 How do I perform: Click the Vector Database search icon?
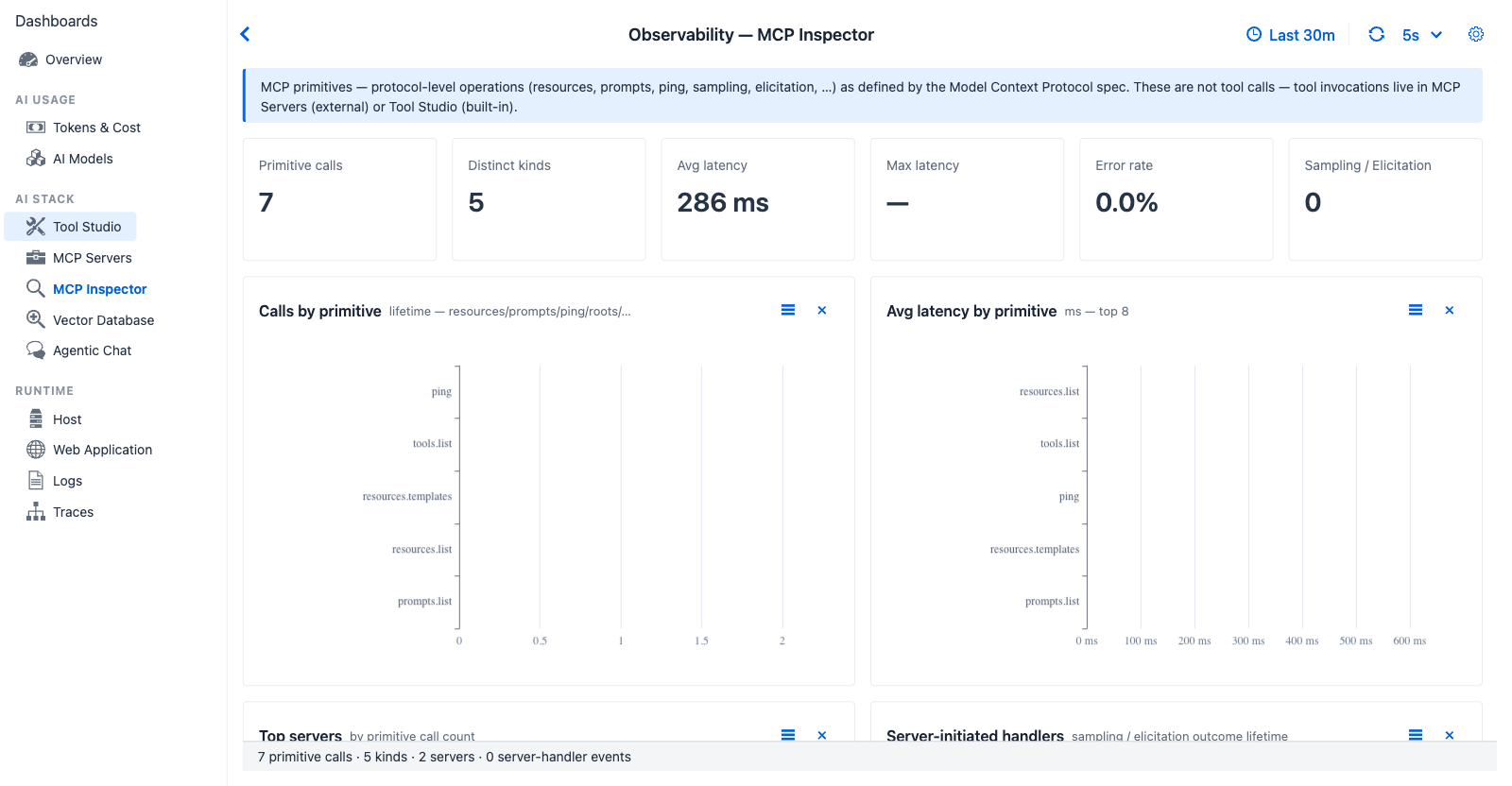(36, 320)
